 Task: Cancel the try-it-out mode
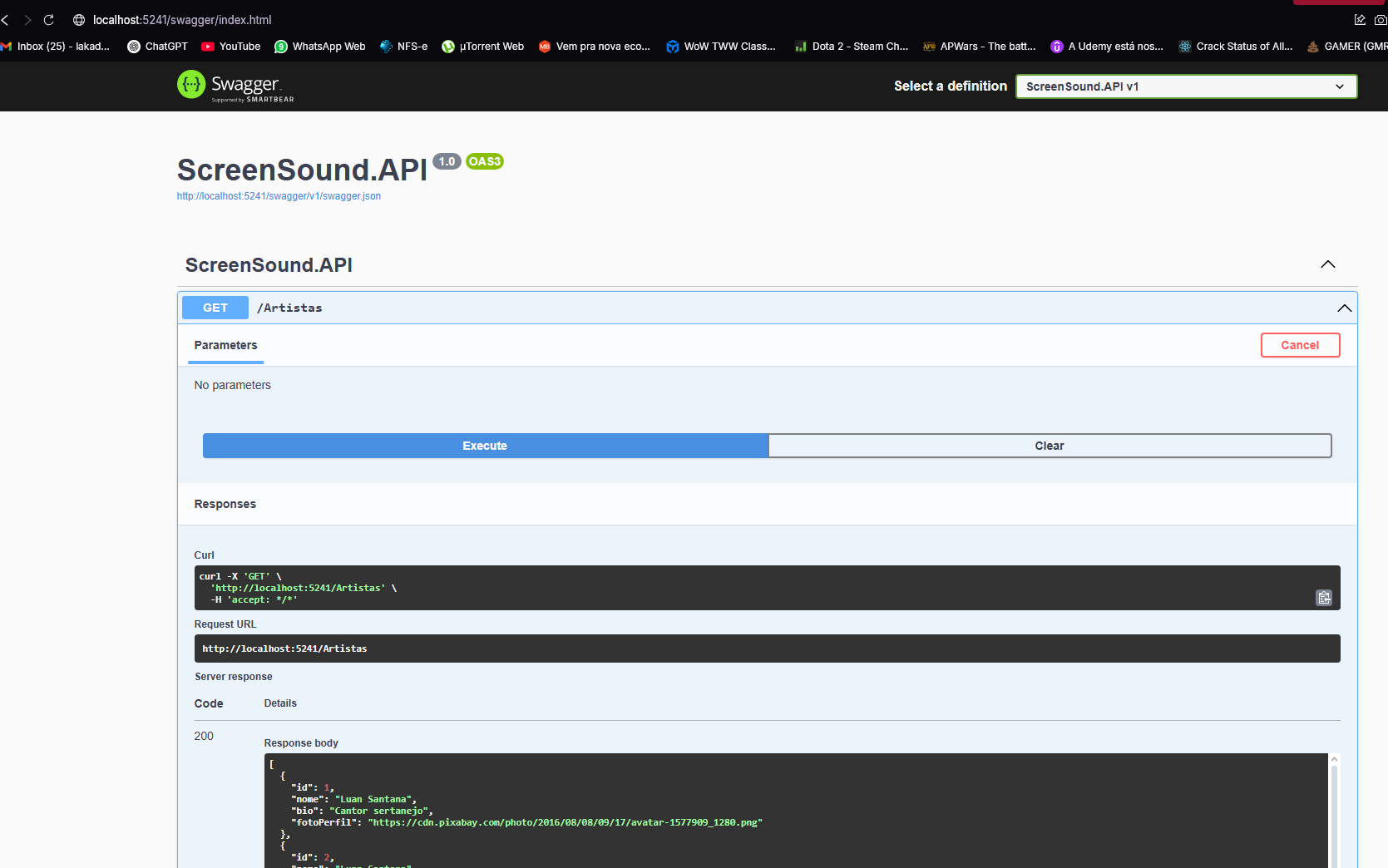[x=1300, y=345]
